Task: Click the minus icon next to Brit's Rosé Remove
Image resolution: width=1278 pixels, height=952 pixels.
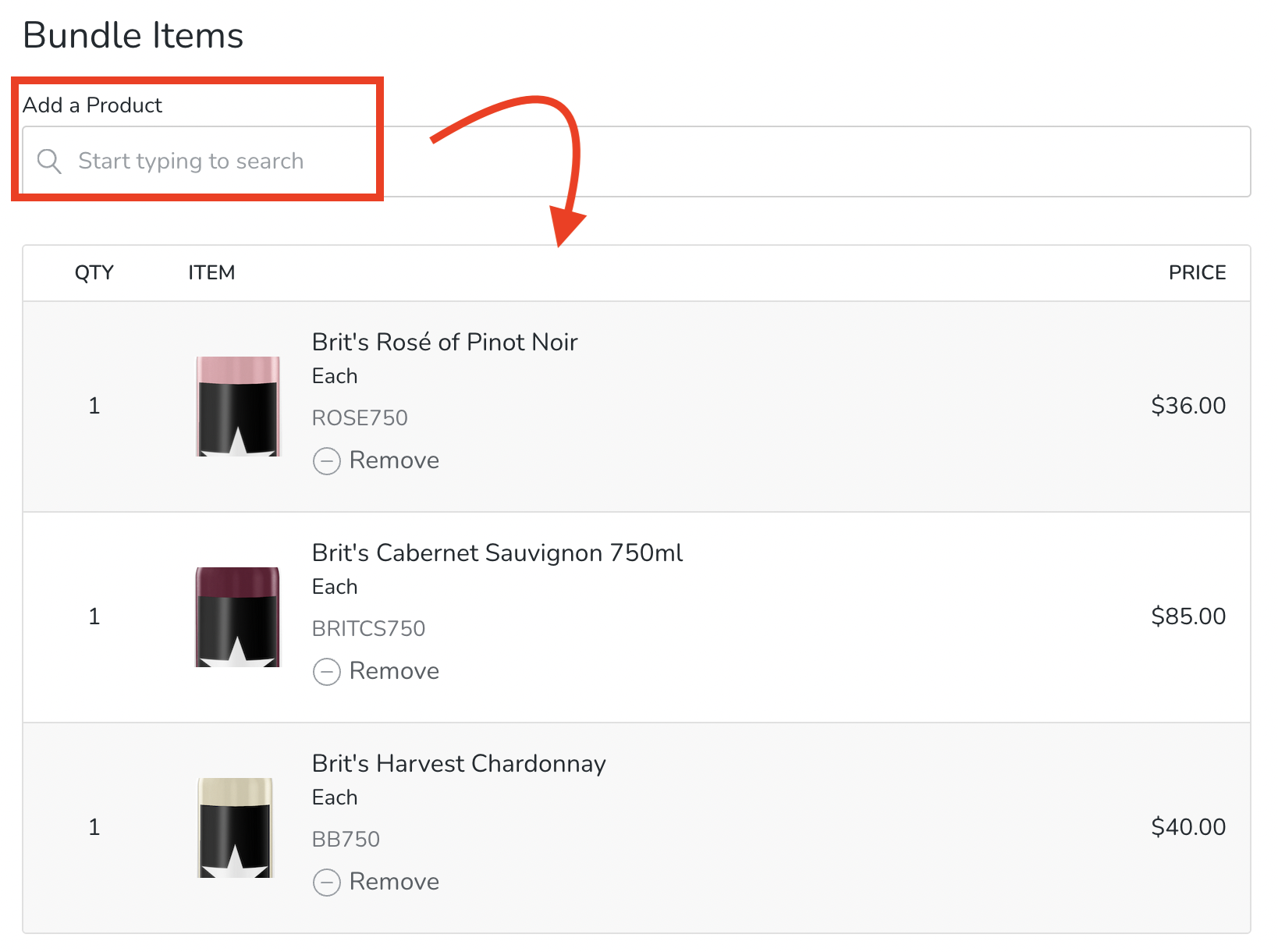Action: pos(327,461)
